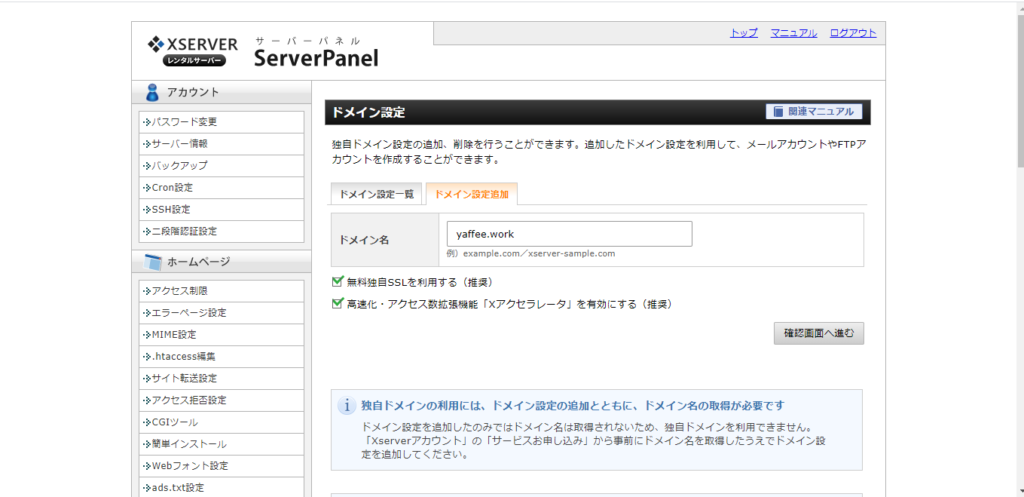Focus the ドメイン名 input field

pos(569,234)
